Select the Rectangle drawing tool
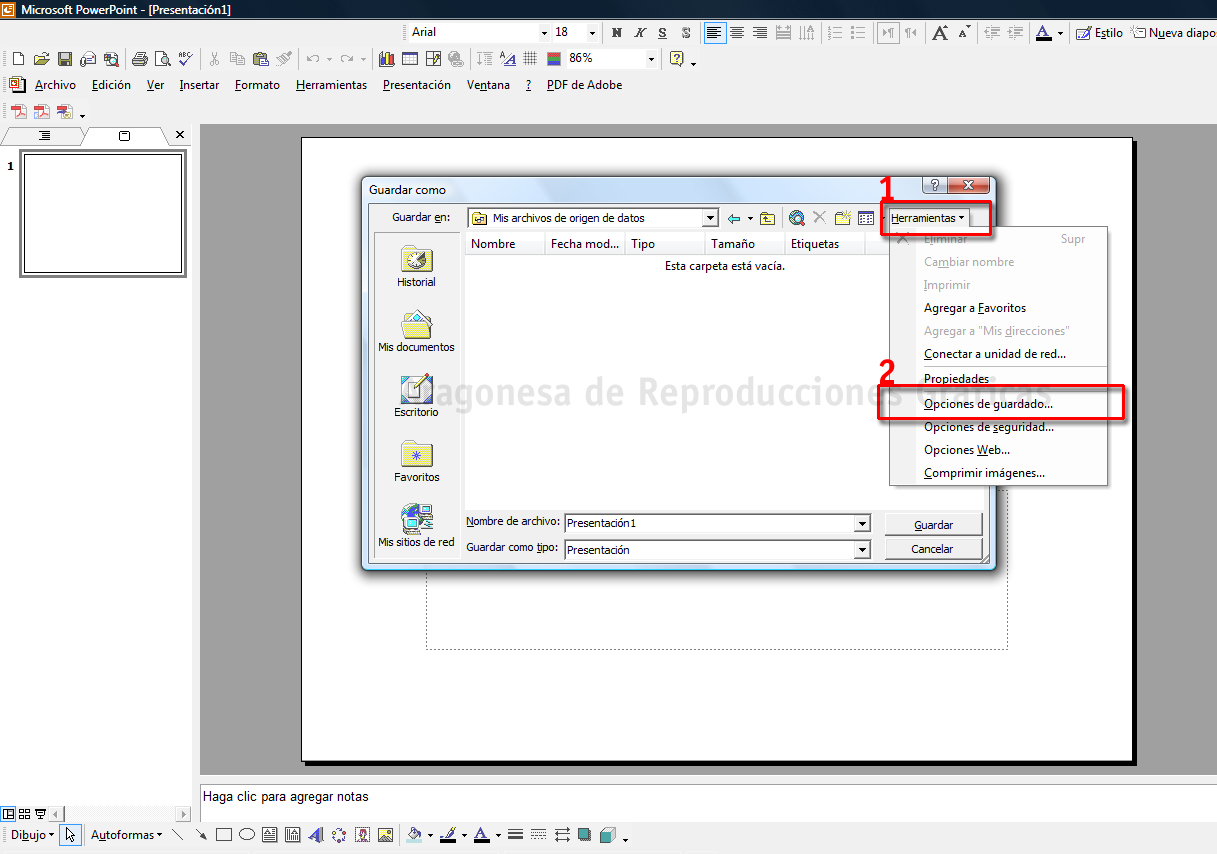 click(x=224, y=834)
